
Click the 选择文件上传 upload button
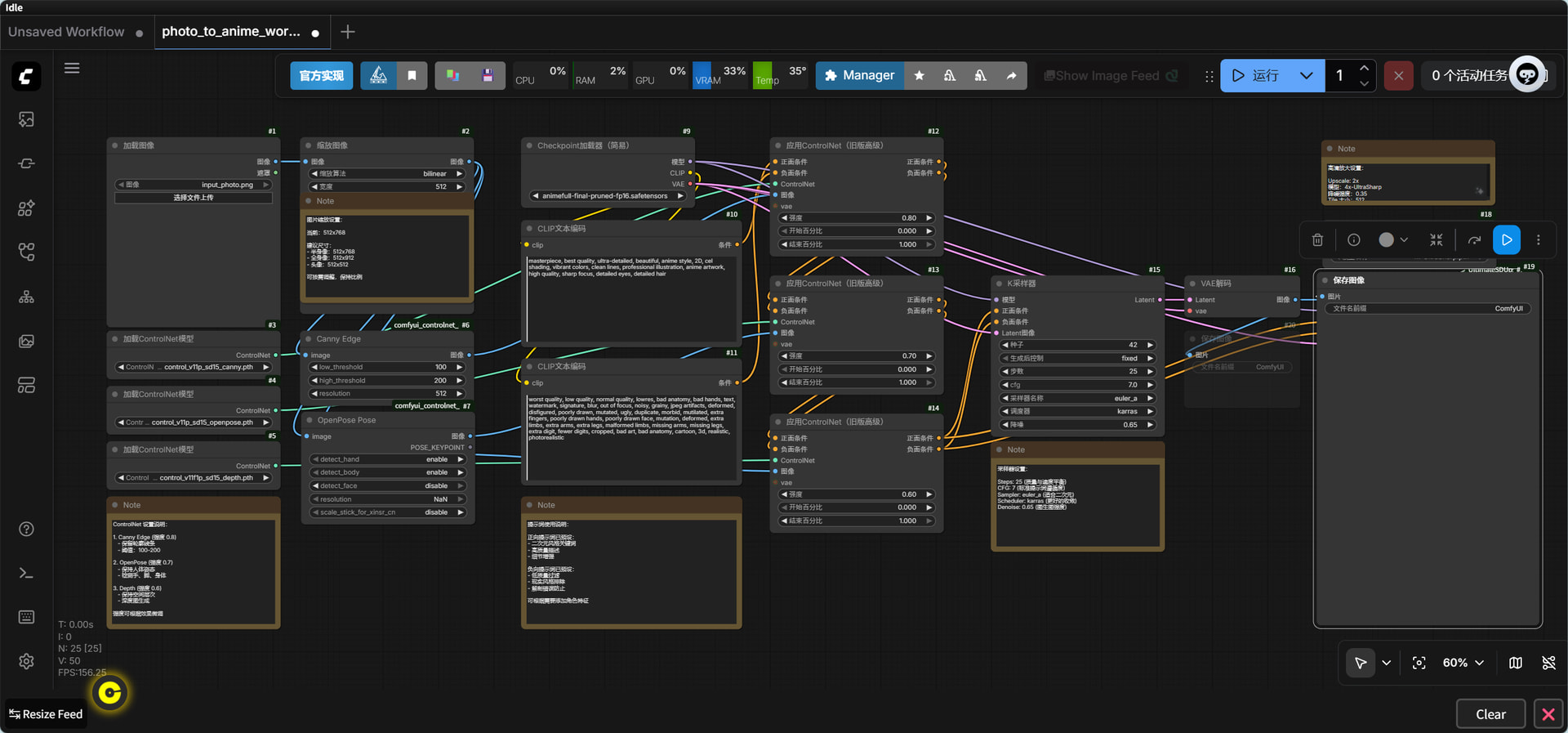[x=193, y=198]
